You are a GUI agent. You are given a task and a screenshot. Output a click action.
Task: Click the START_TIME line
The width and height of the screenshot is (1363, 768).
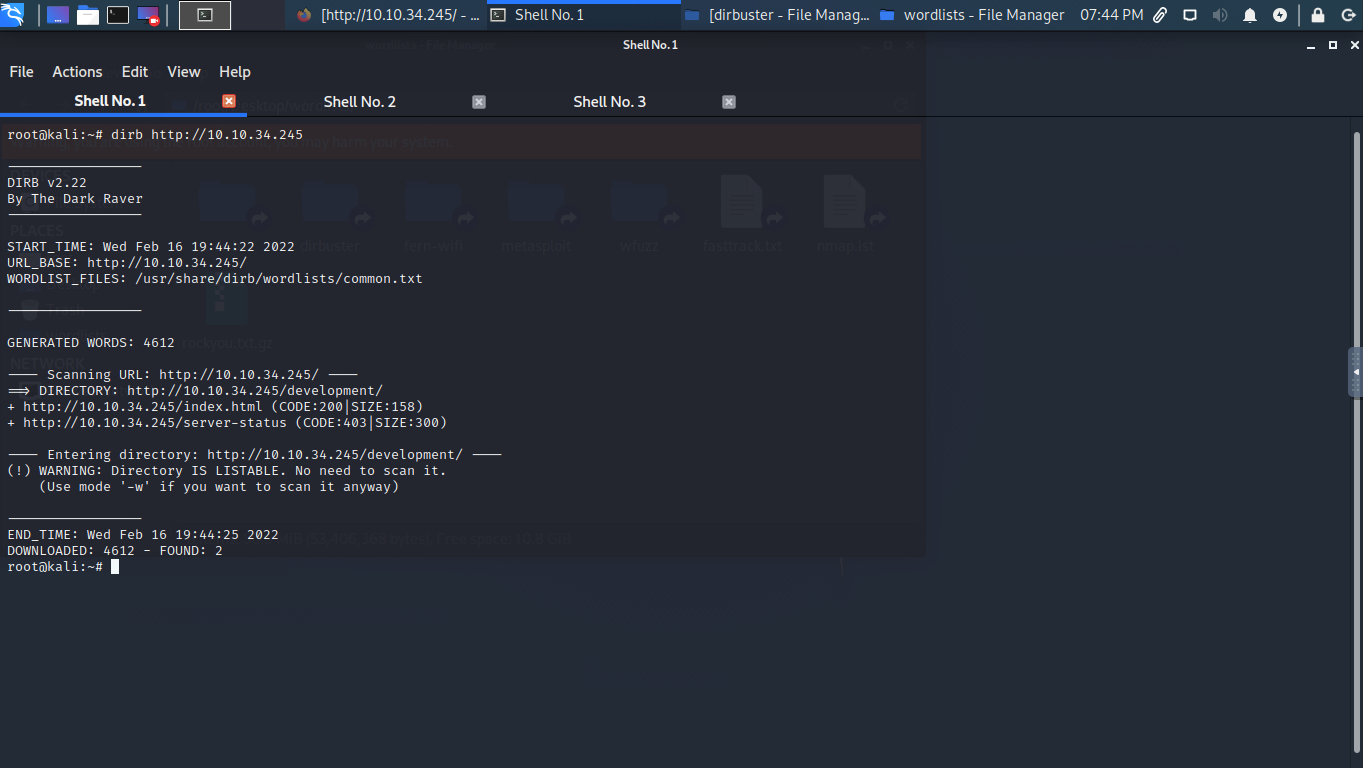(x=151, y=246)
